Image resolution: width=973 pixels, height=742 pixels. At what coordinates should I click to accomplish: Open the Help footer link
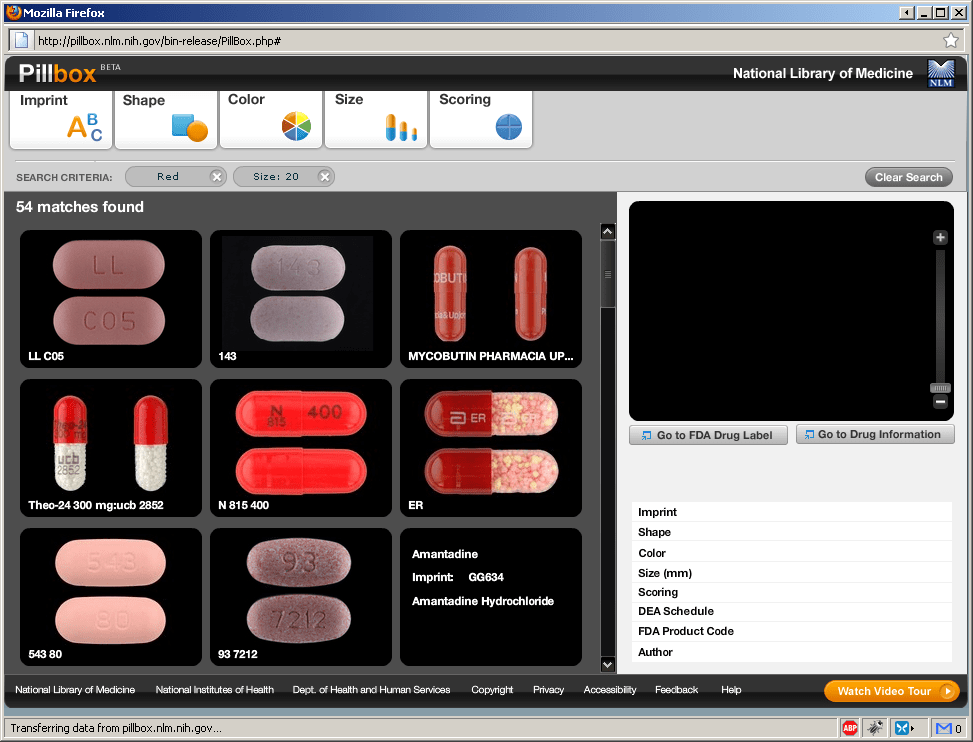click(731, 689)
